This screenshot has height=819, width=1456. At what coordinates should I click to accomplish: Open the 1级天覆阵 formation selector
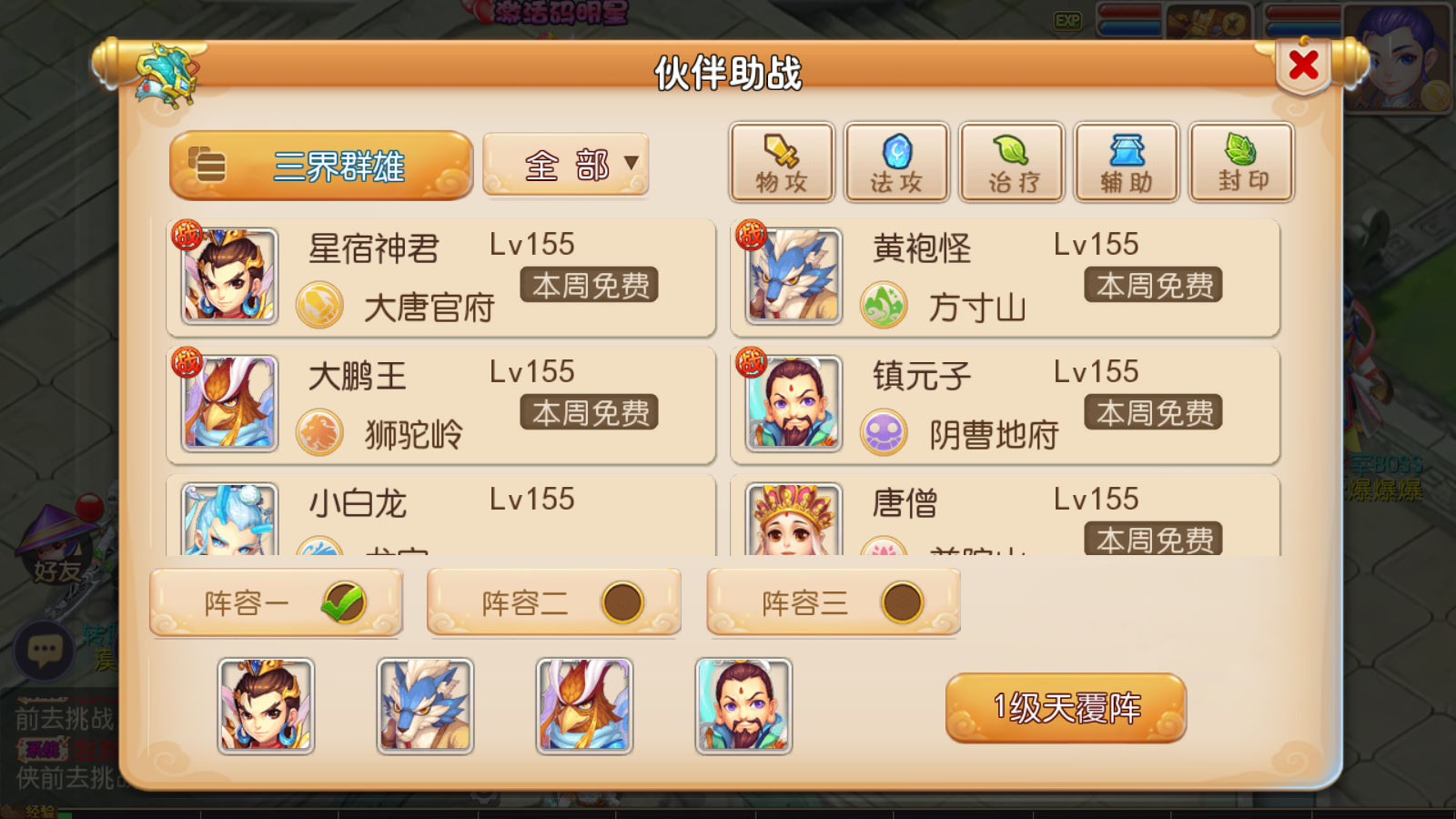(1066, 708)
